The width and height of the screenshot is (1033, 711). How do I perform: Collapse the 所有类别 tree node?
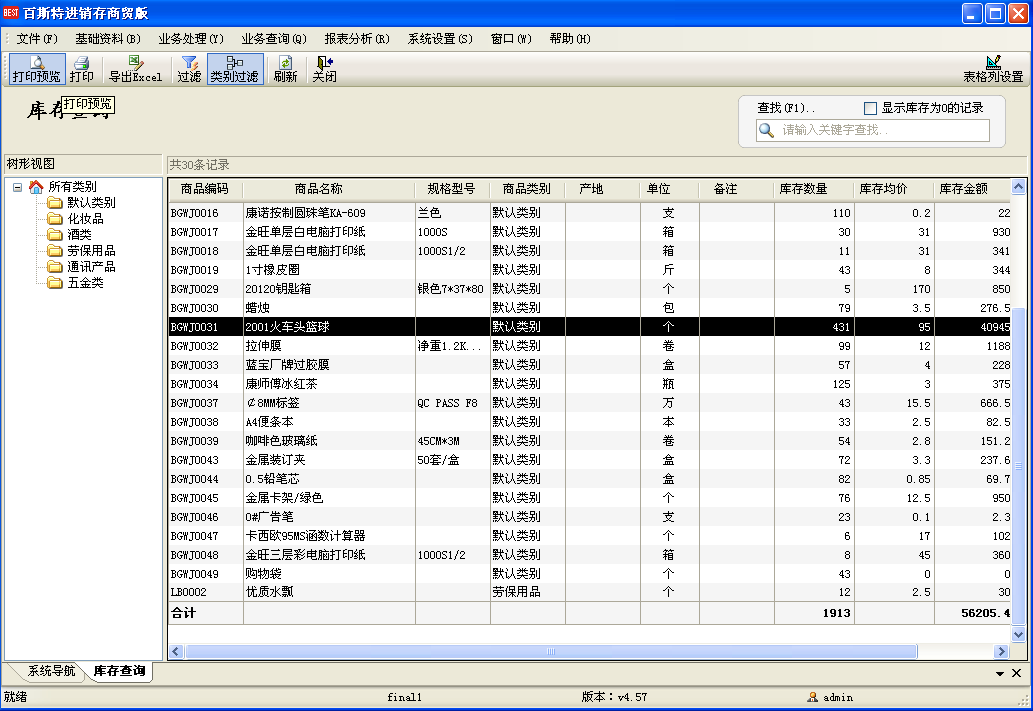click(18, 187)
